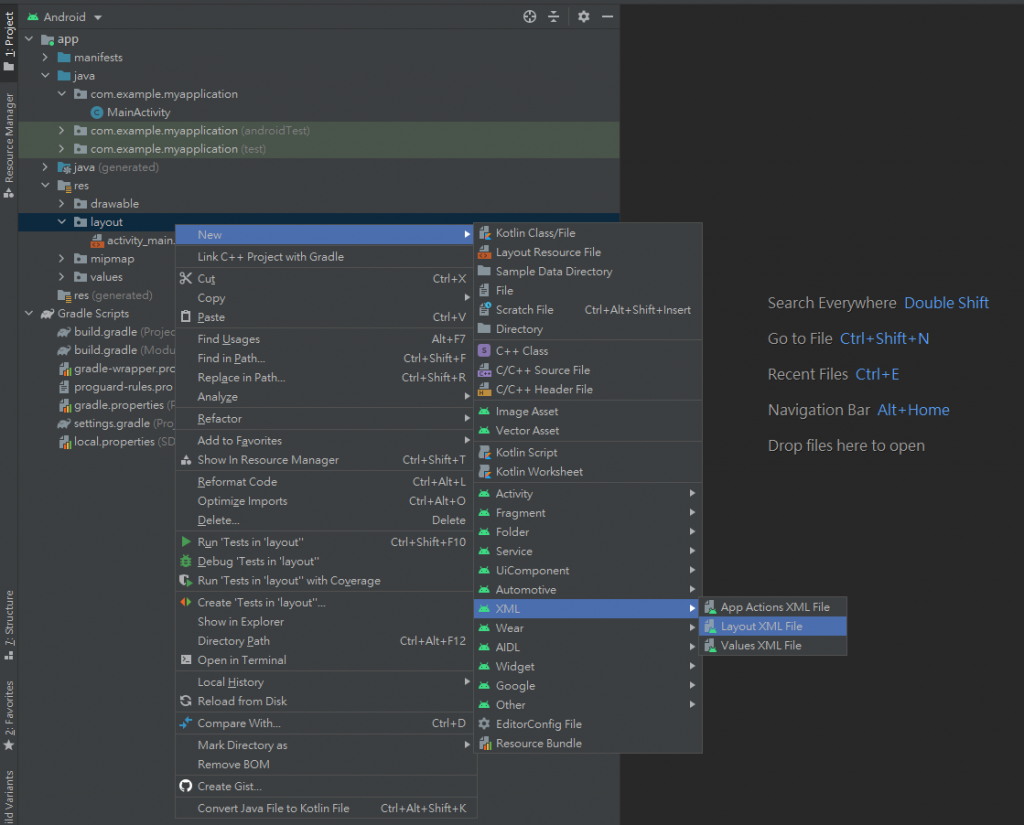Collapse the app module tree node
The height and width of the screenshot is (825, 1024).
click(x=29, y=39)
